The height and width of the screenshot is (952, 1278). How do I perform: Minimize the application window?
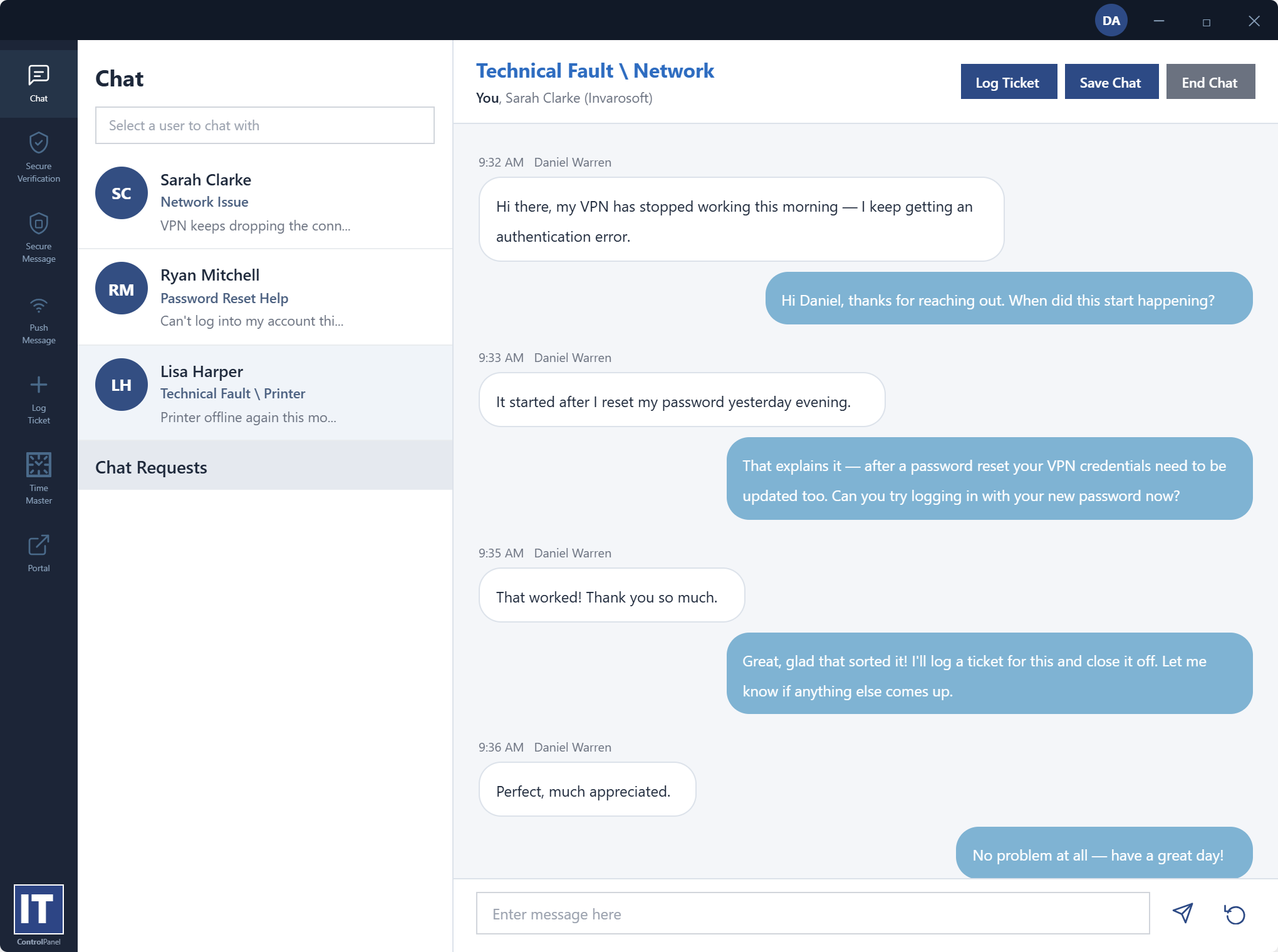click(x=1159, y=21)
